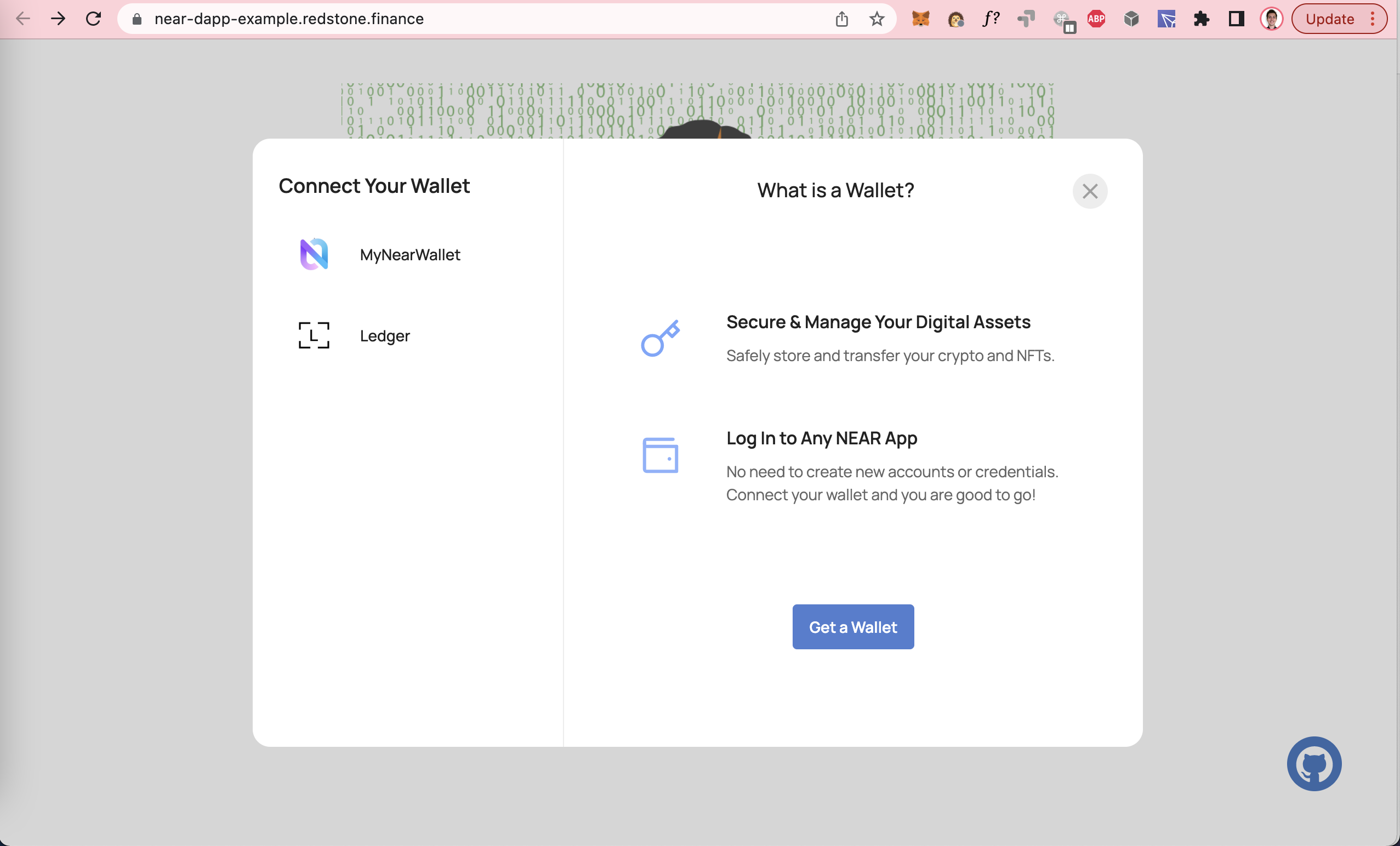Select the MyNearWallet logo icon
This screenshot has width=1400, height=846.
click(x=314, y=254)
